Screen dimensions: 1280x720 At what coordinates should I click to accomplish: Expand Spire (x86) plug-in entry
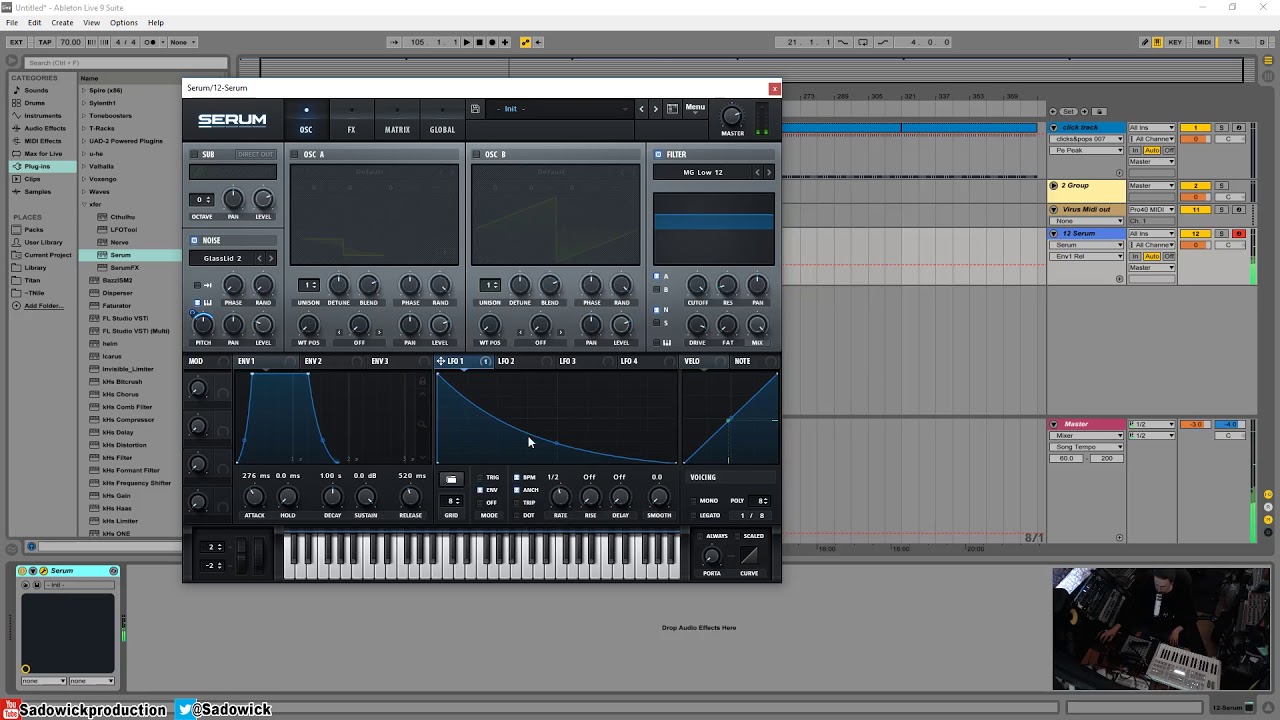85,90
